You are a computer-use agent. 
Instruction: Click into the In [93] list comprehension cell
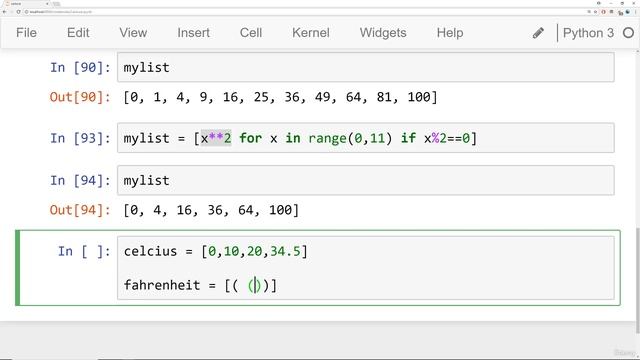[366, 138]
